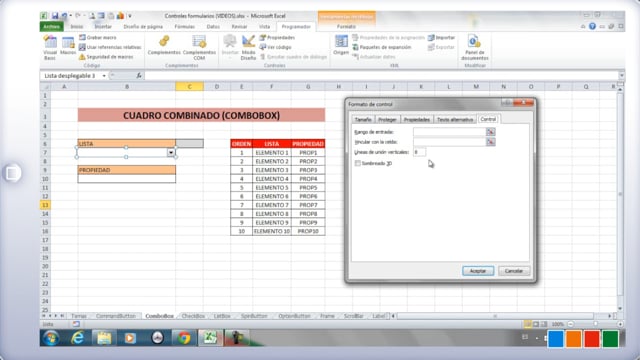Click the fx insert function icon
Viewport: 640px width, 360px height.
(x=139, y=76)
